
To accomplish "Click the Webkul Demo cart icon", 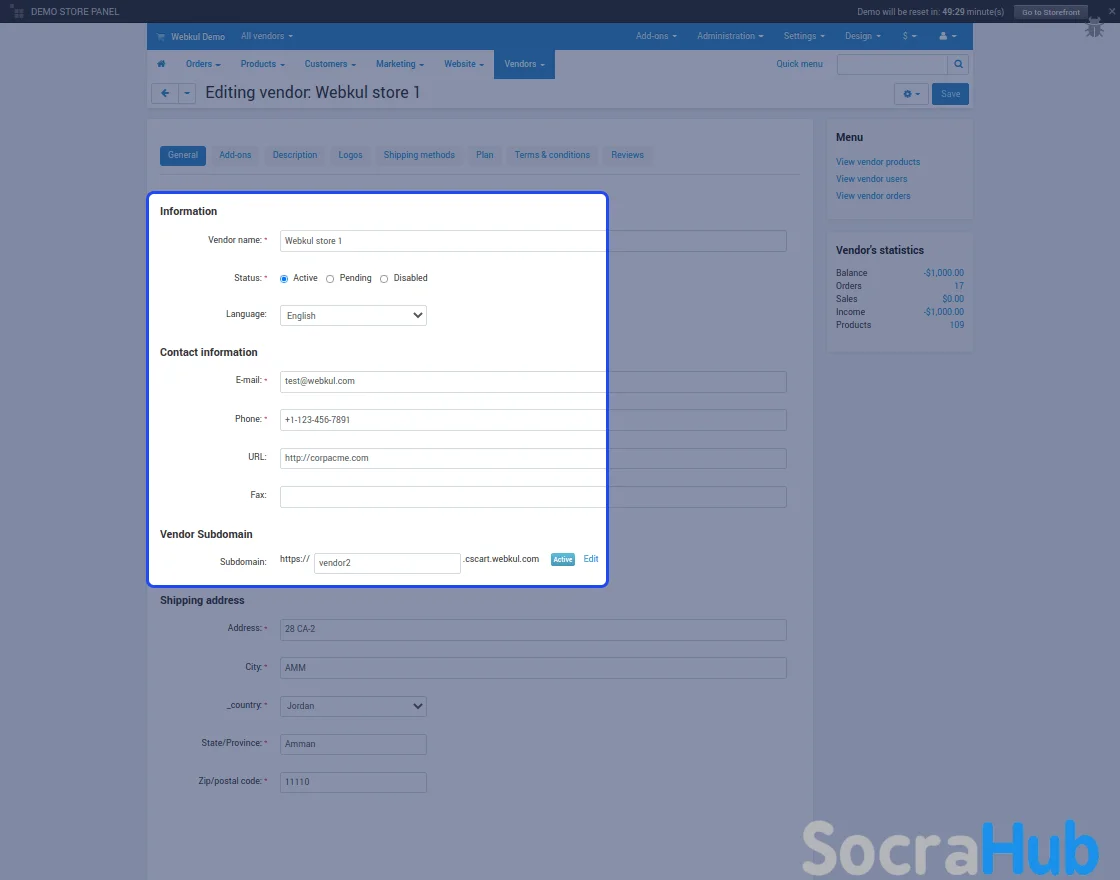I will pos(160,37).
